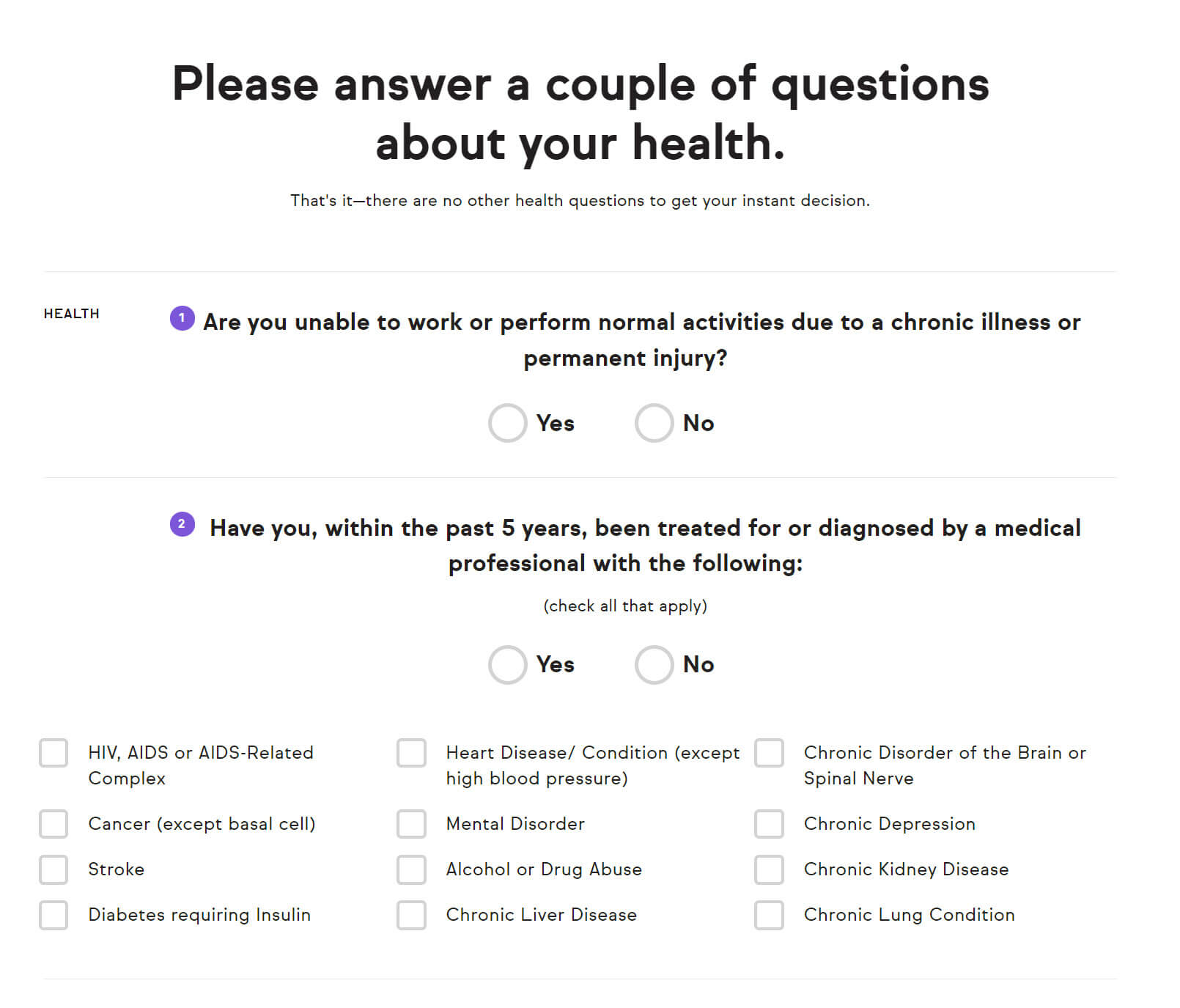This screenshot has width=1180, height=1008.
Task: Select No for chronic illness question
Action: point(654,423)
